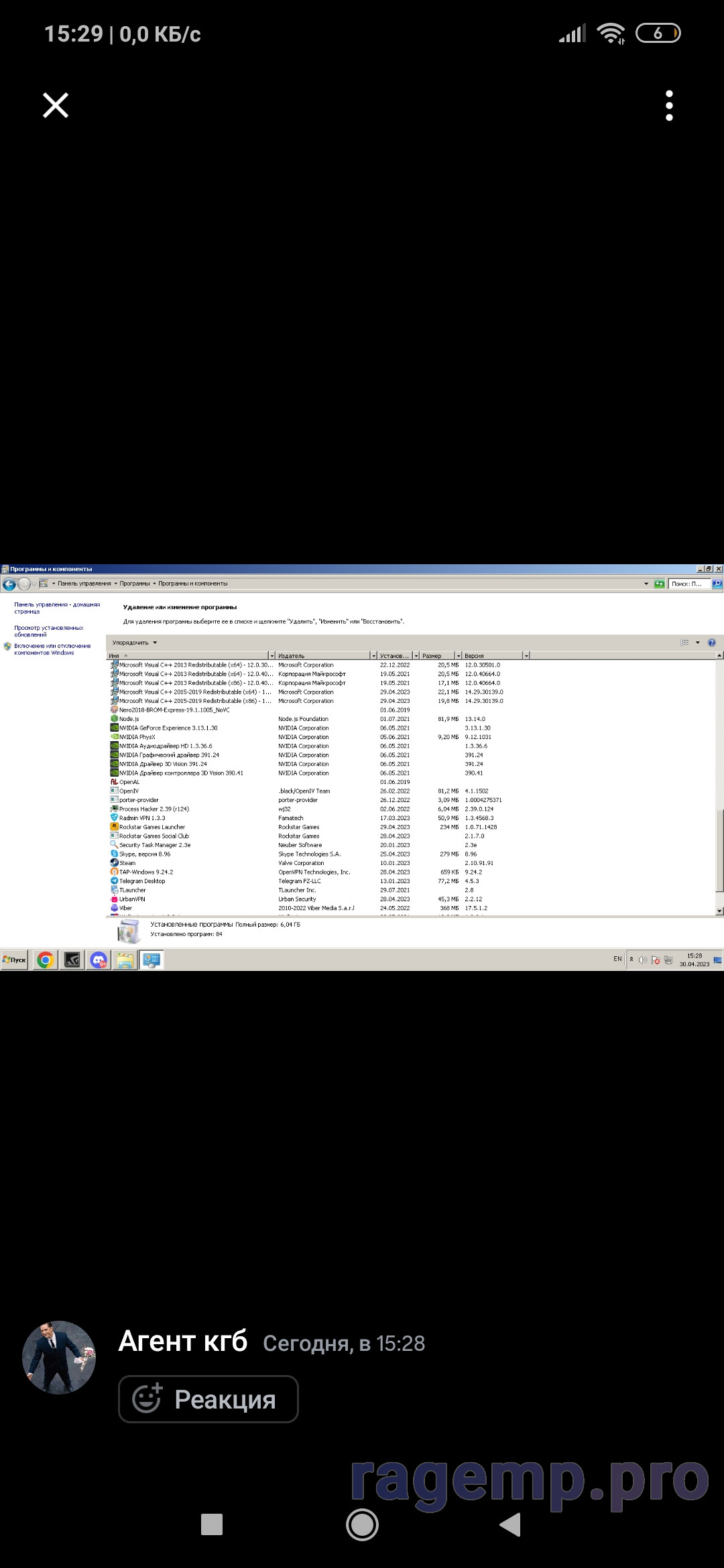Select the Rockstar Games Launcher icon
Viewport: 724px width, 1568px height.
point(114,826)
